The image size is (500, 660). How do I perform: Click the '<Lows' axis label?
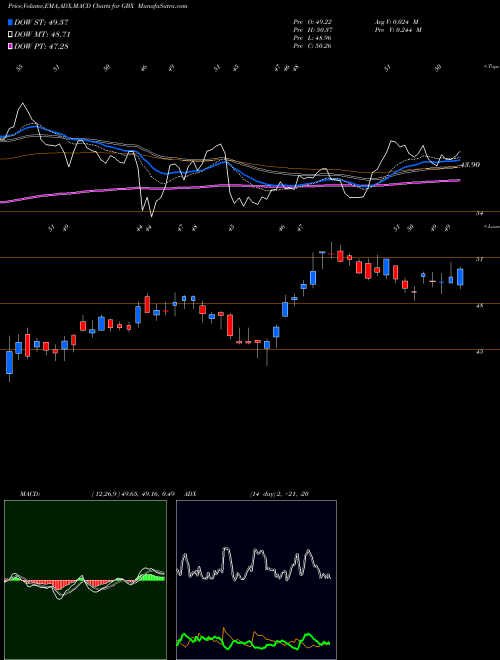[491, 226]
